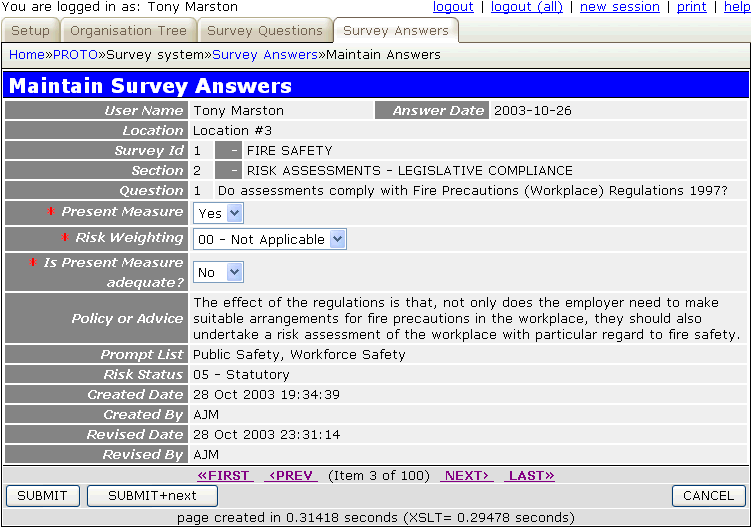Navigate to PREV item

(291, 476)
